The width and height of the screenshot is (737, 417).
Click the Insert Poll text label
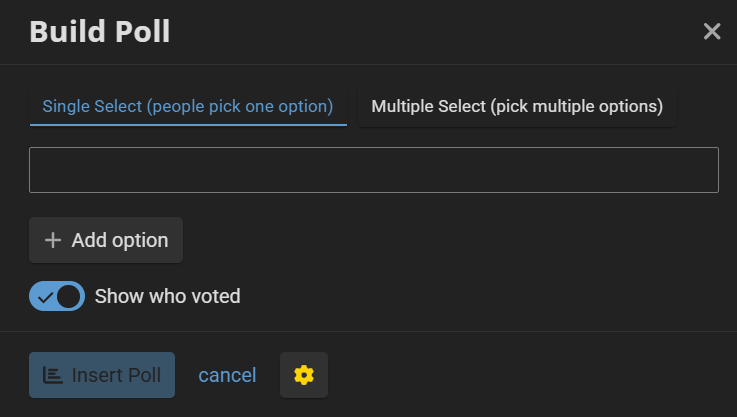click(116, 375)
